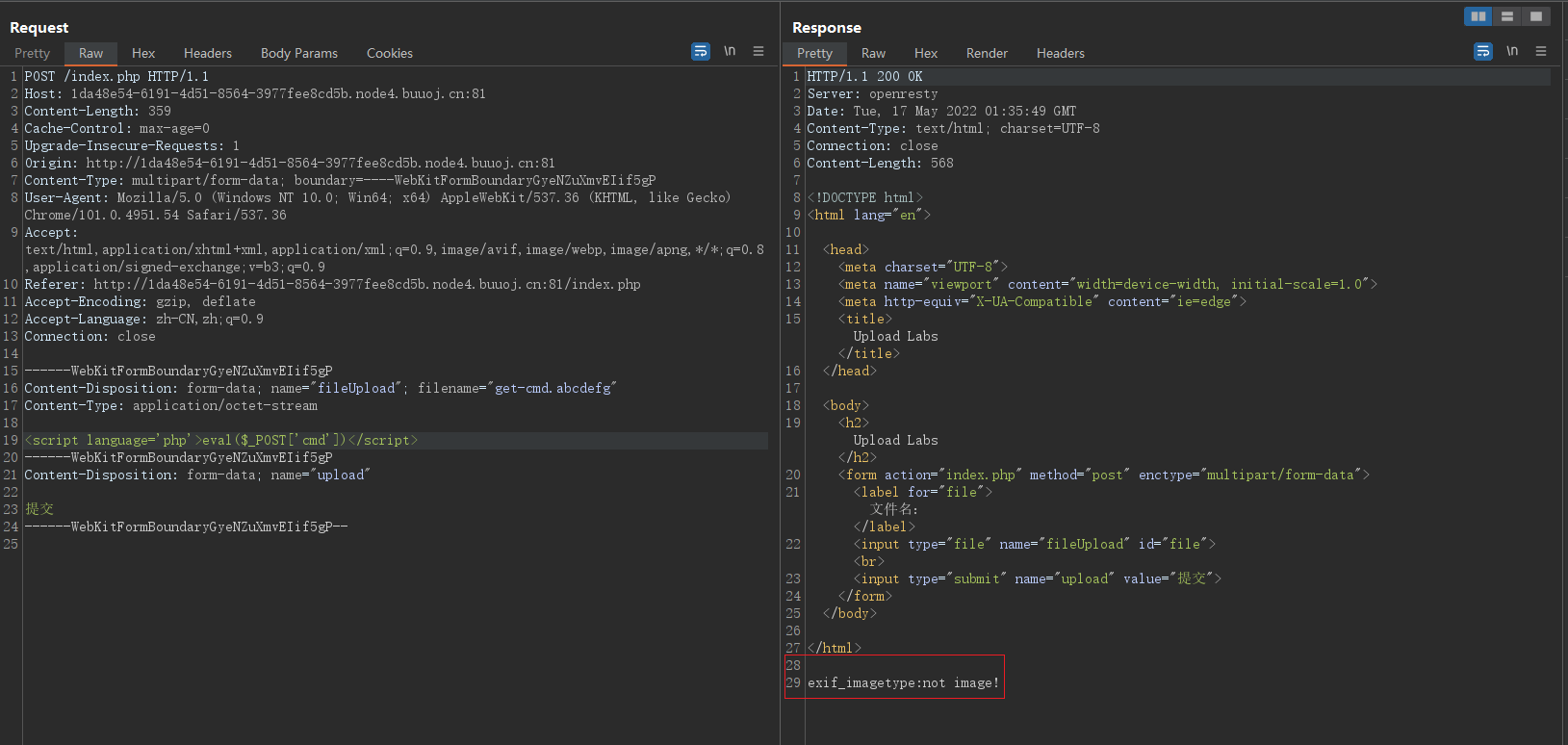Click the filename="get-cmd.abcdefg" Content-Disposition line
The height and width of the screenshot is (745, 1568).
point(321,388)
